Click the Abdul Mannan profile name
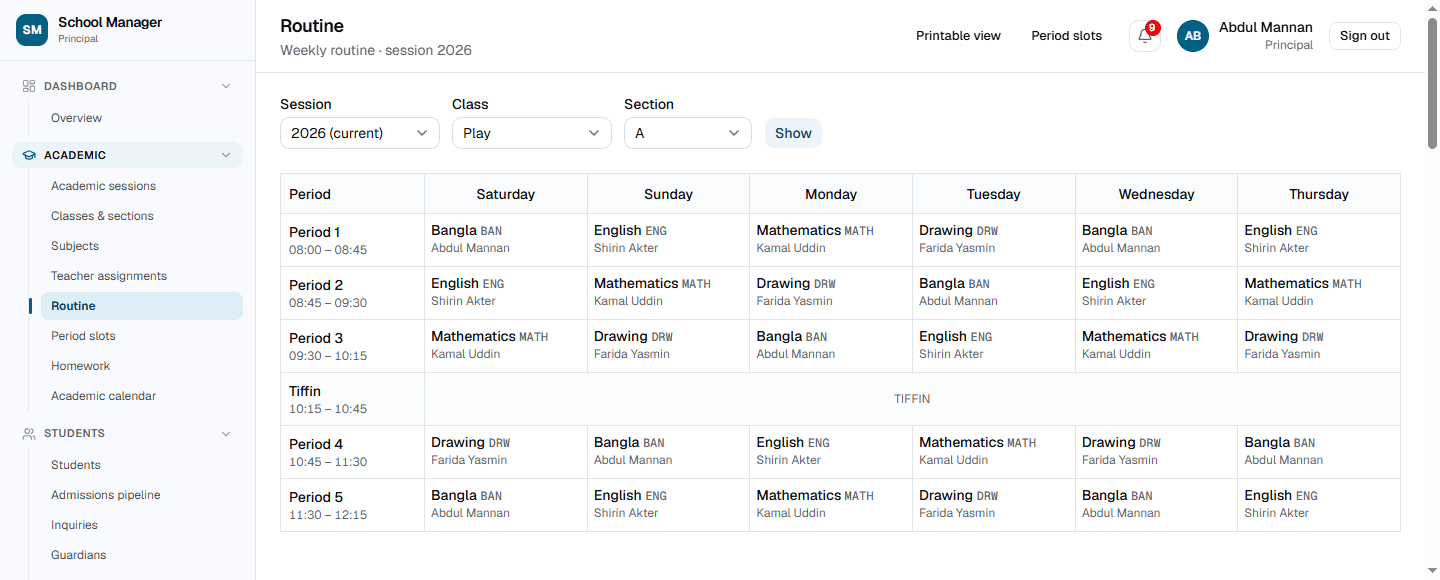The height and width of the screenshot is (580, 1440). click(1265, 28)
